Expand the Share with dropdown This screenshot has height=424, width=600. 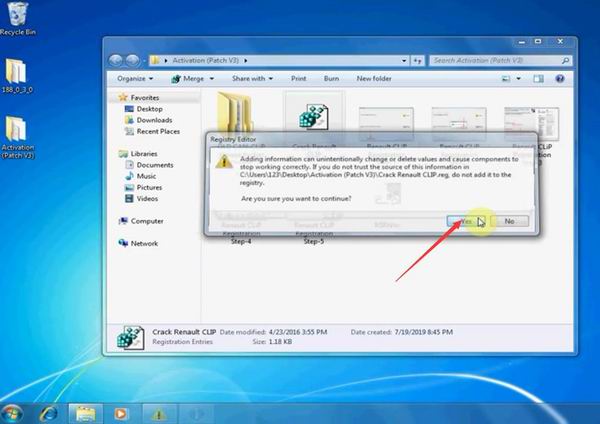tap(251, 78)
